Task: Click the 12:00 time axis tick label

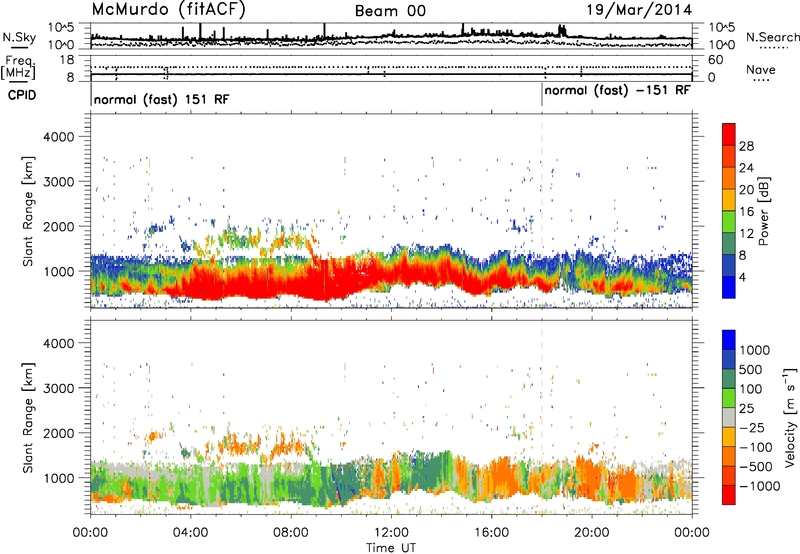Action: (391, 533)
